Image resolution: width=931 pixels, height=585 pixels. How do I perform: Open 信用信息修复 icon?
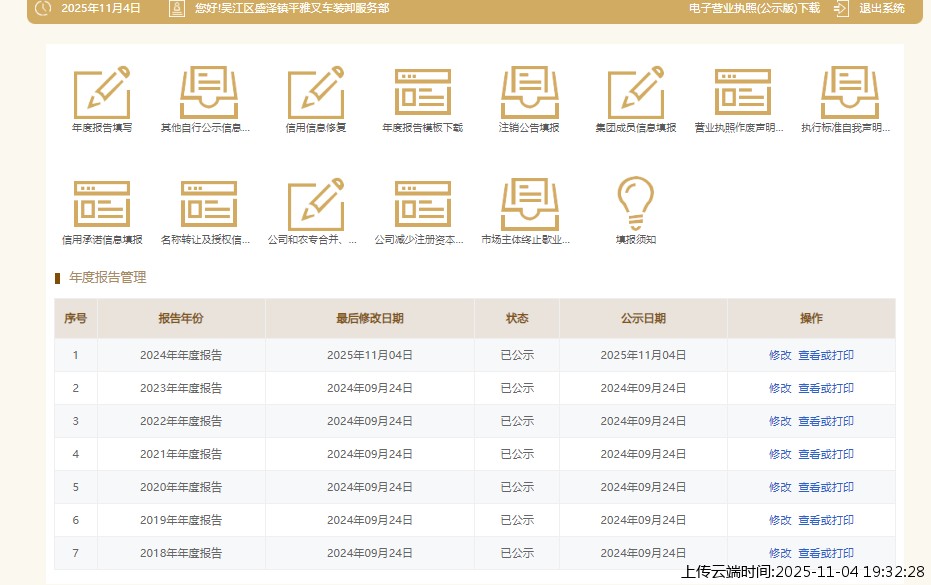pos(316,93)
